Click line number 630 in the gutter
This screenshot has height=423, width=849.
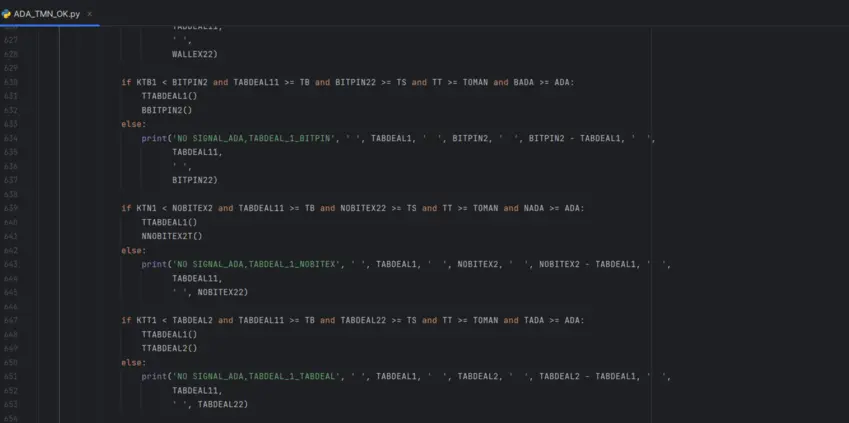coord(11,82)
